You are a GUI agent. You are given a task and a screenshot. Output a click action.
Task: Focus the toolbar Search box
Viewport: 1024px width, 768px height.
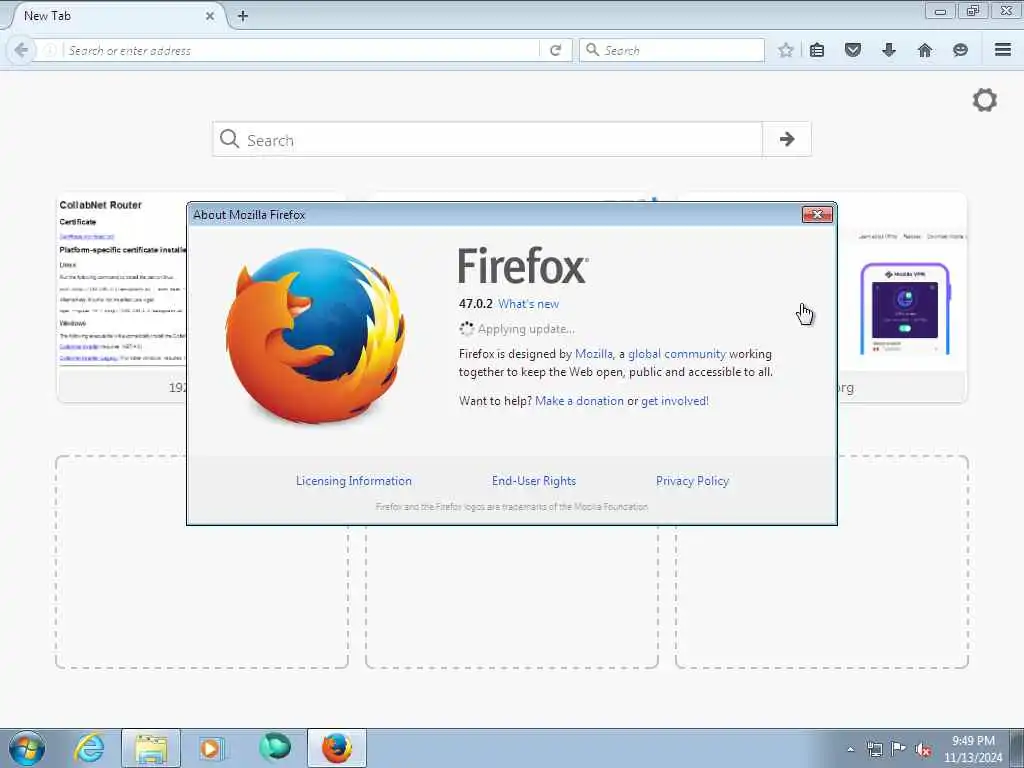pyautogui.click(x=672, y=50)
